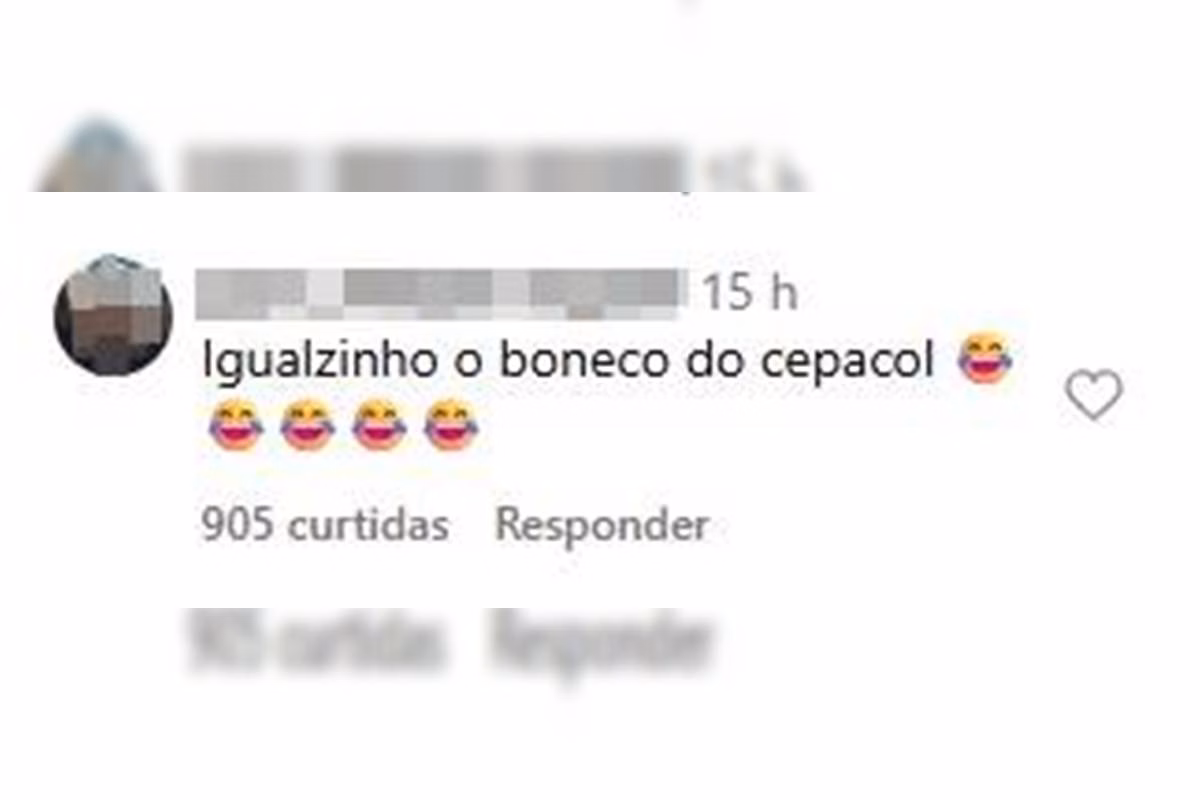The height and width of the screenshot is (800, 1200).
Task: Click the second laughing emoji on the second line
Action: point(308,425)
